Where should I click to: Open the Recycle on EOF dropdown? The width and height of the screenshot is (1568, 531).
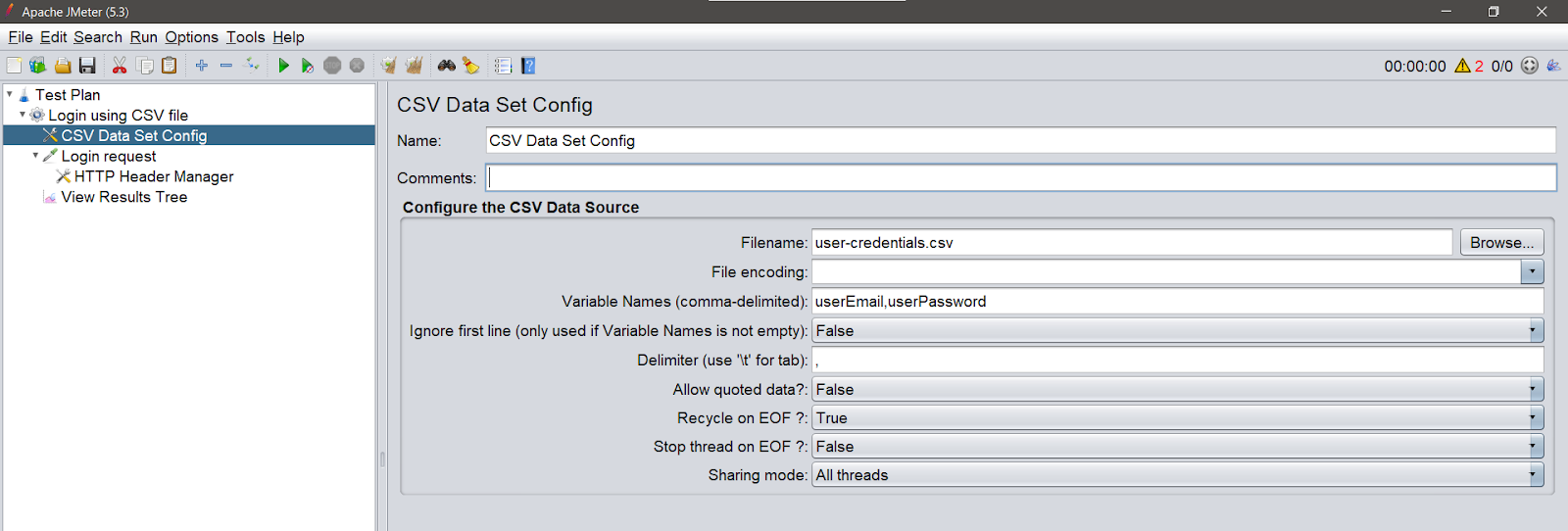tap(1177, 418)
